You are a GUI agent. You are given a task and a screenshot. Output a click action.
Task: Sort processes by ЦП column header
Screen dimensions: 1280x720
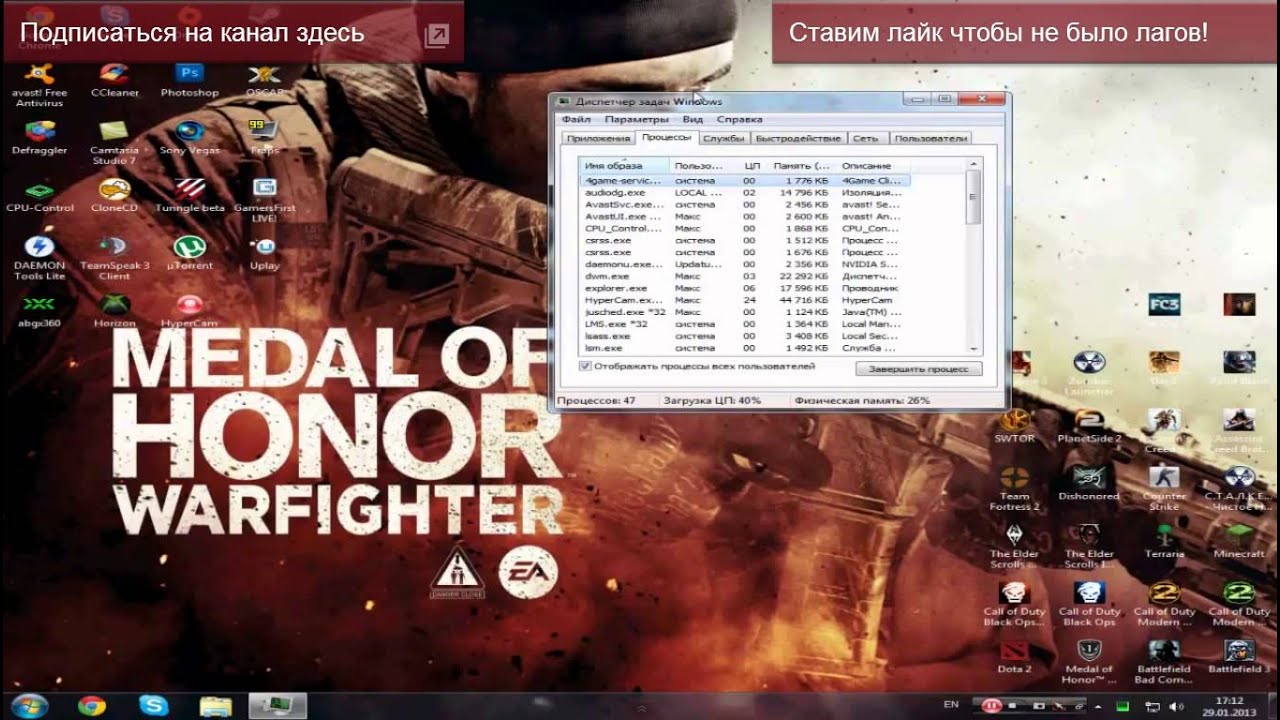754,165
